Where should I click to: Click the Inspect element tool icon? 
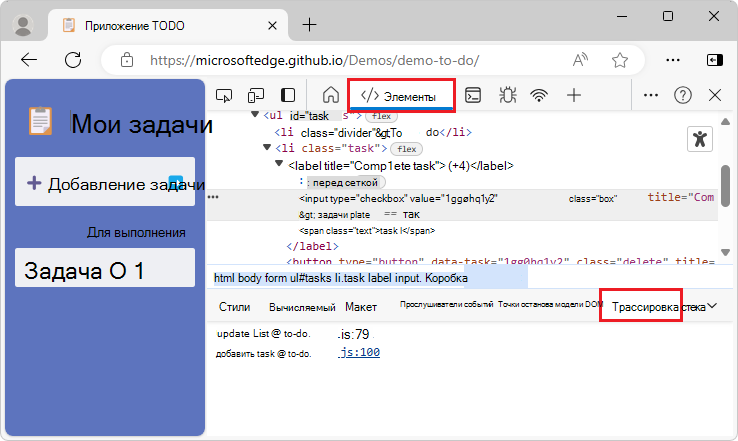(x=224, y=96)
